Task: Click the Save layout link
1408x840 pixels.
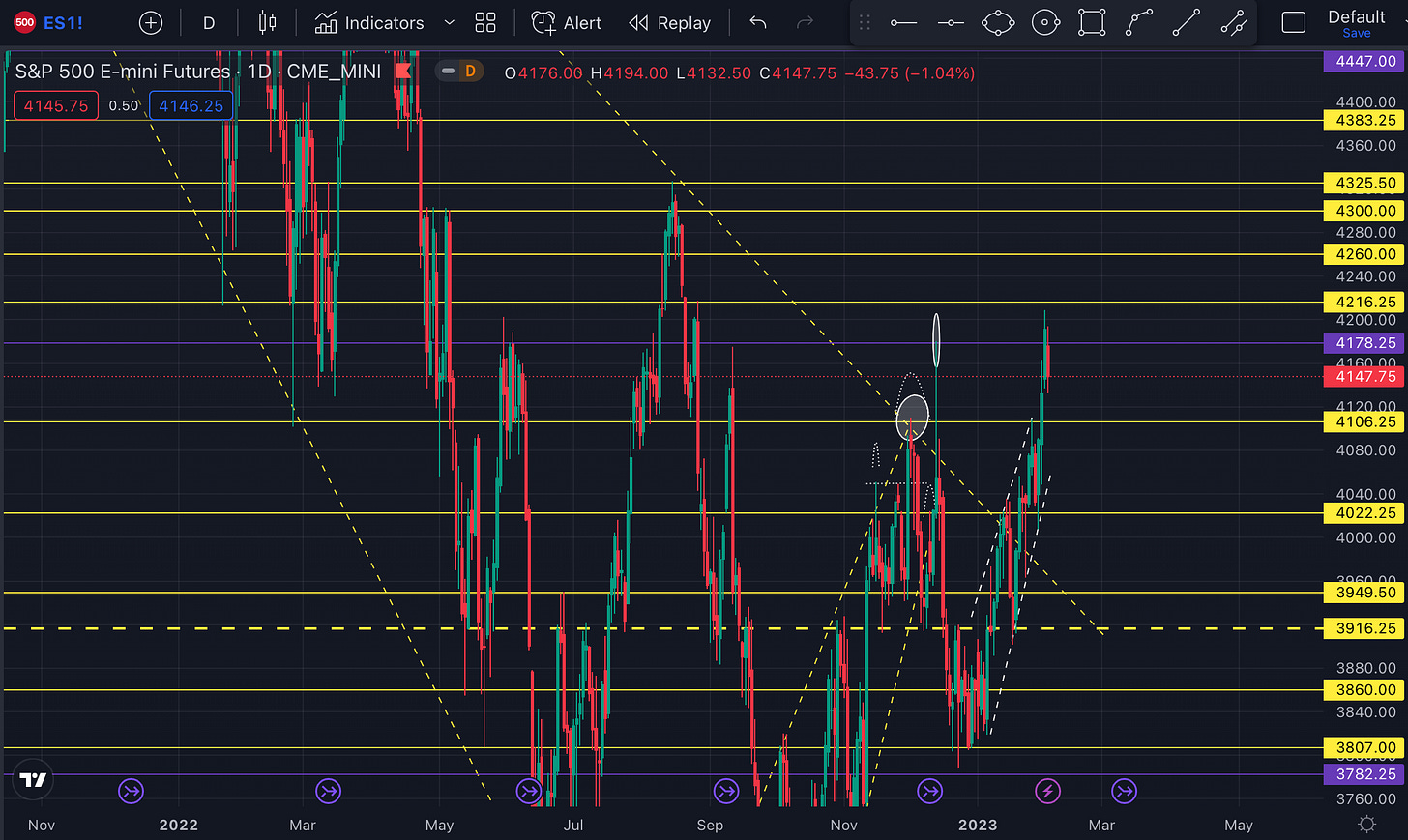Action: click(x=1357, y=33)
